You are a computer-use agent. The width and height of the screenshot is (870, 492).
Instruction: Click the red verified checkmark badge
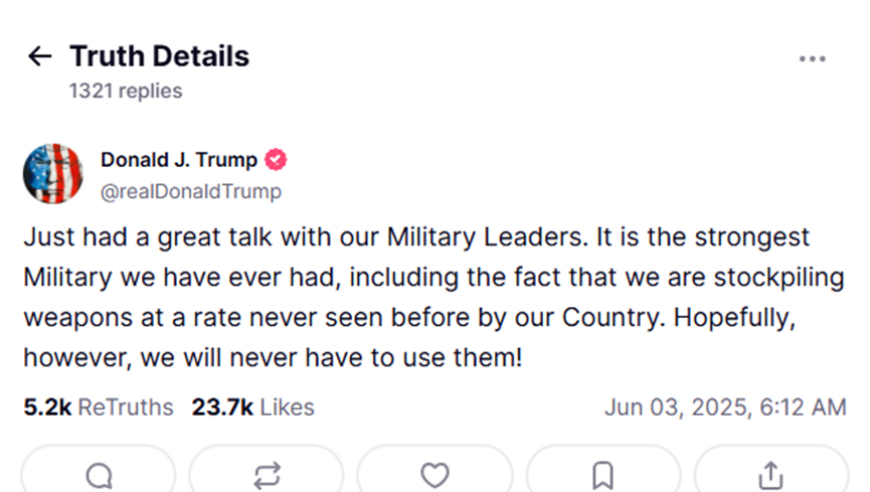[x=276, y=160]
